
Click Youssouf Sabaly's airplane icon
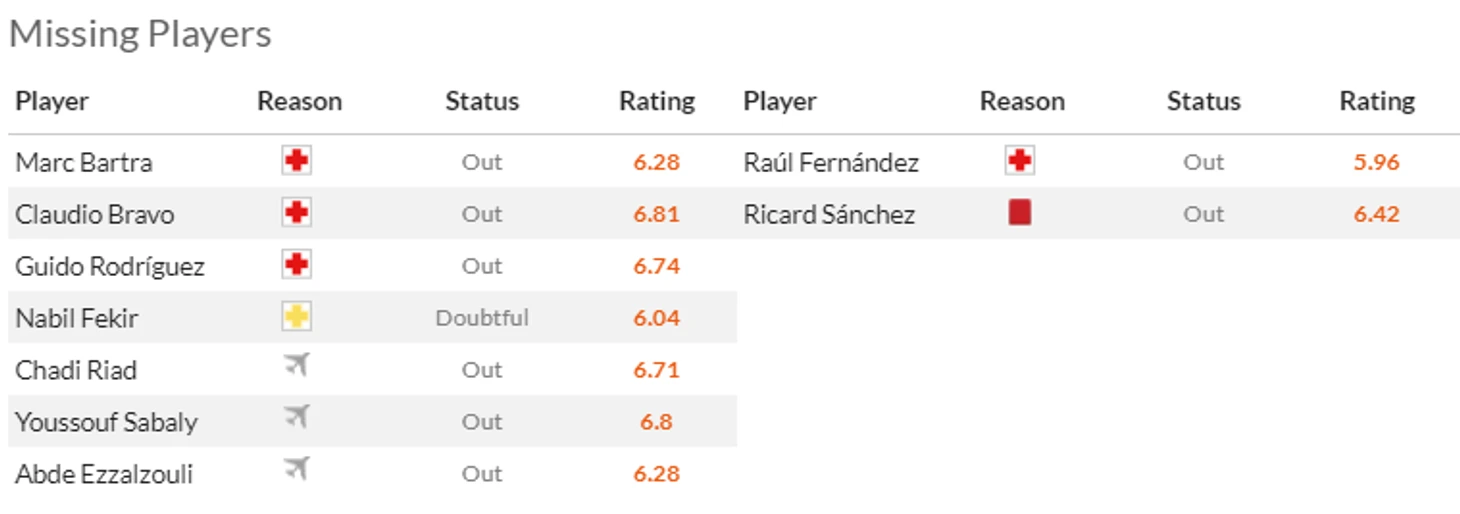pyautogui.click(x=296, y=419)
